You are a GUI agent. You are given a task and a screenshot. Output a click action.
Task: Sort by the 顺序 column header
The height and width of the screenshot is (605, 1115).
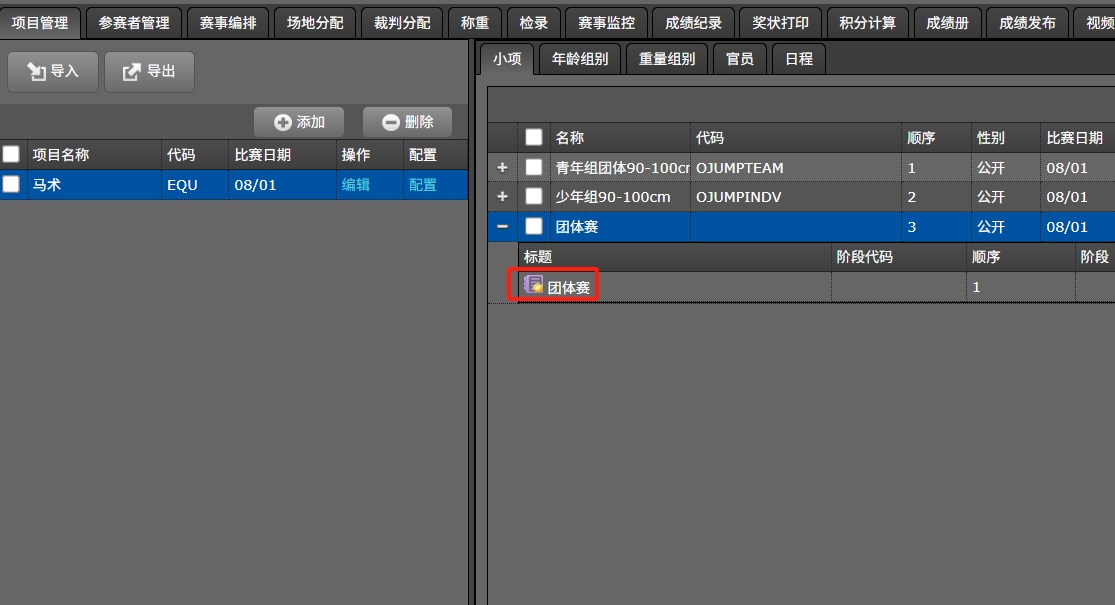point(920,138)
